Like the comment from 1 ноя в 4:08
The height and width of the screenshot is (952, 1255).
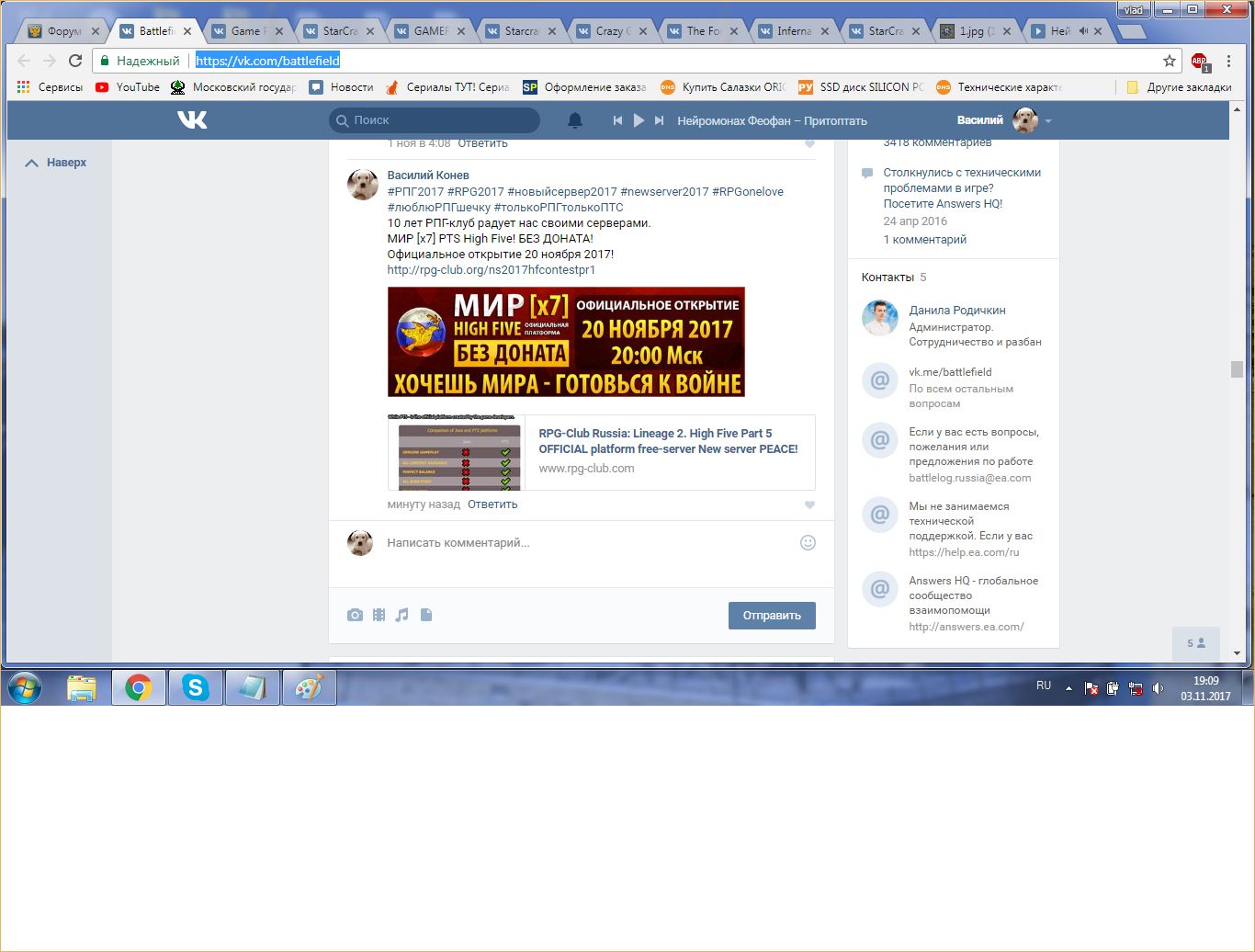point(809,143)
